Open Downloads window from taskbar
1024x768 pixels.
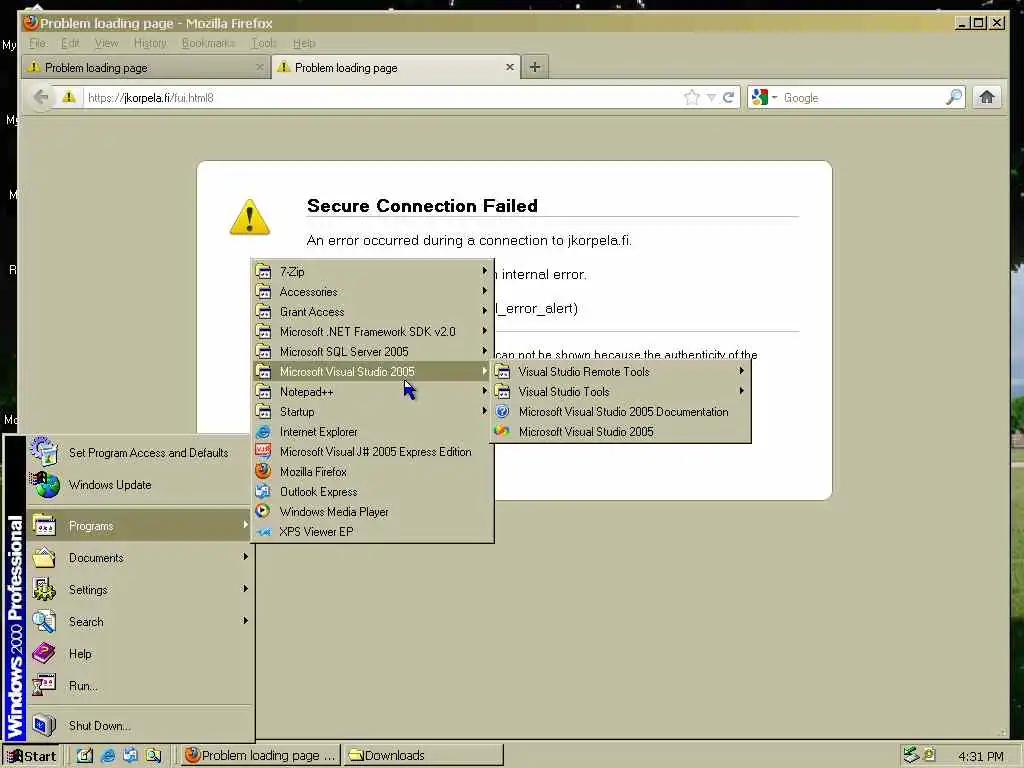tap(423, 756)
